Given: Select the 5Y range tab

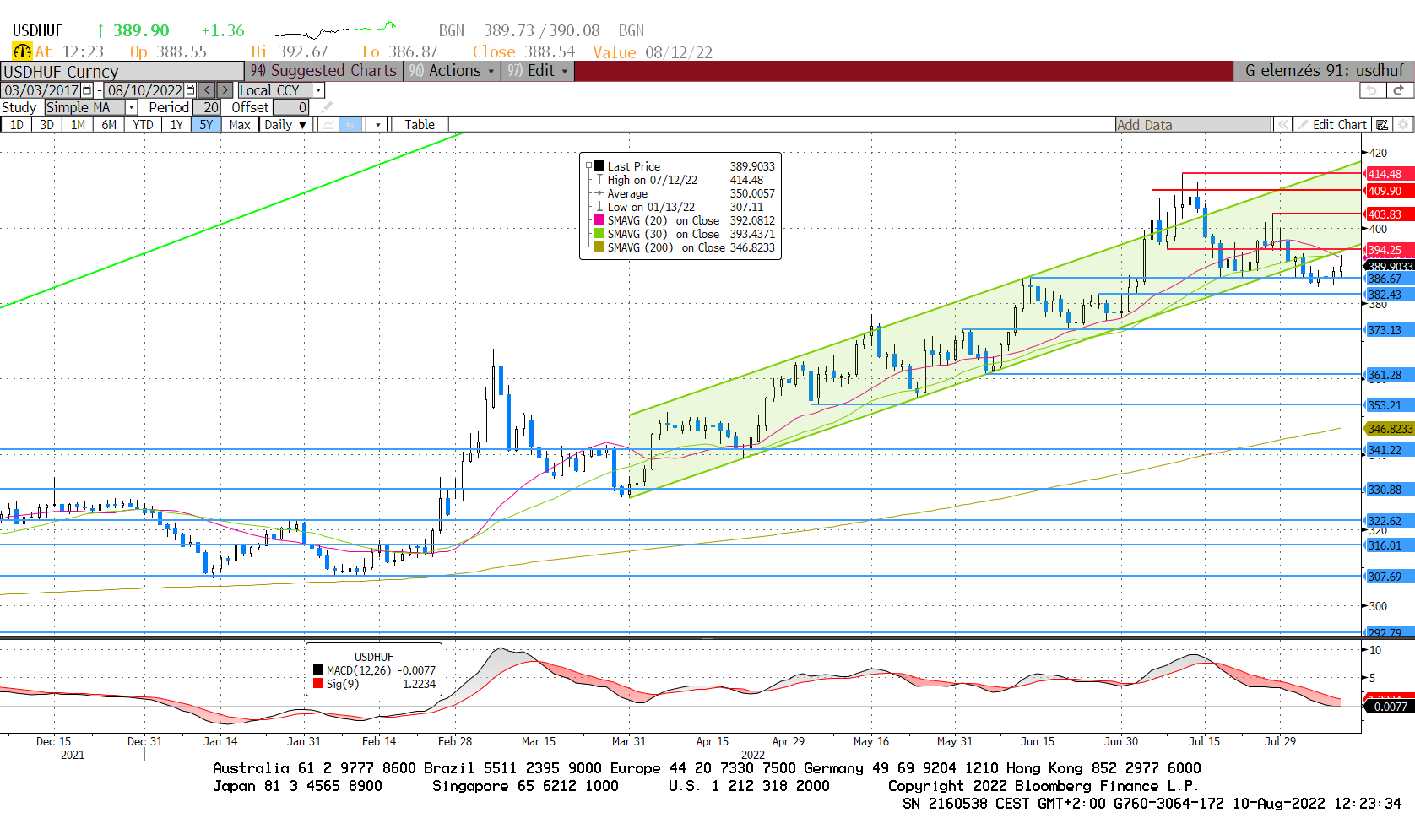Looking at the screenshot, I should click(x=206, y=125).
